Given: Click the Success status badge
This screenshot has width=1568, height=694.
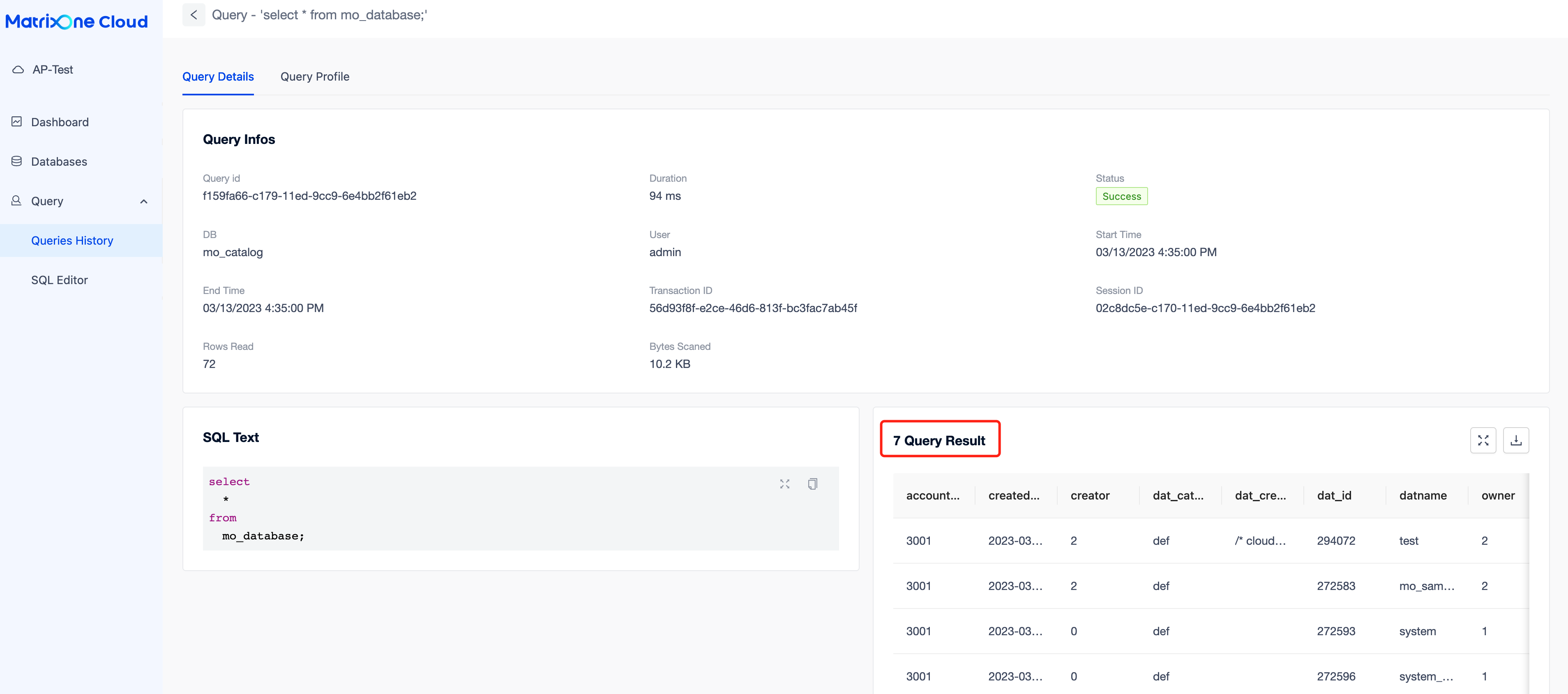Looking at the screenshot, I should [x=1121, y=196].
